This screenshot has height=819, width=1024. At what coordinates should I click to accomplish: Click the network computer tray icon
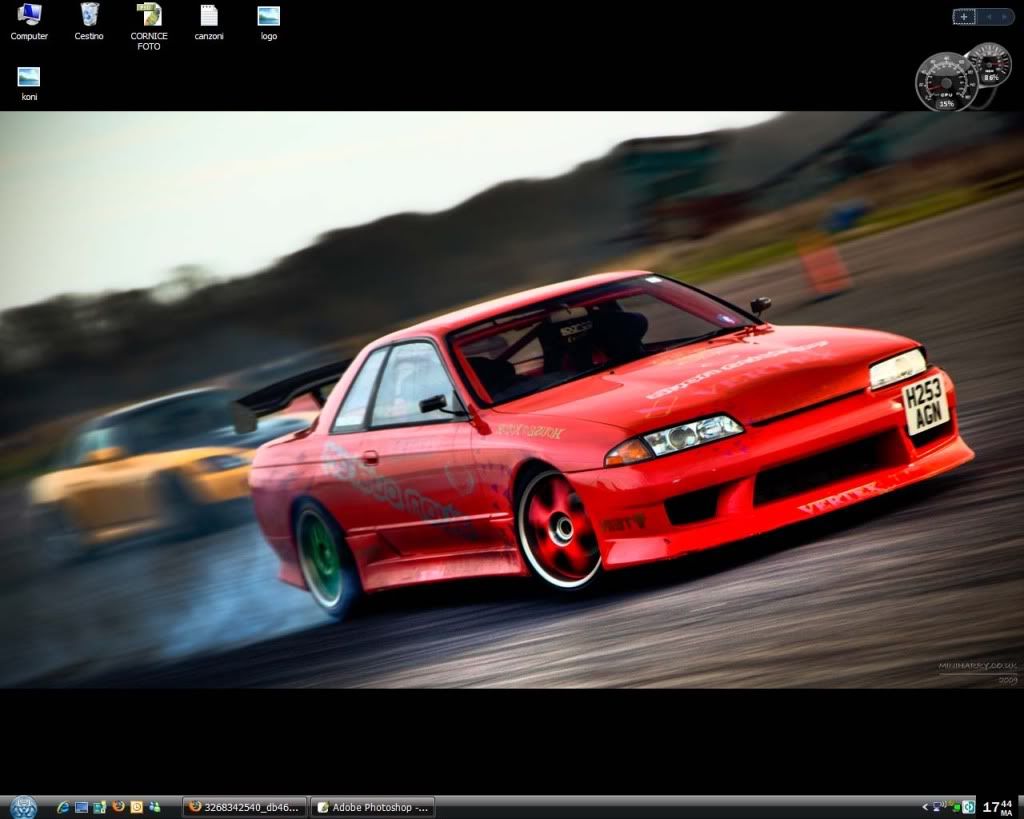(938, 807)
